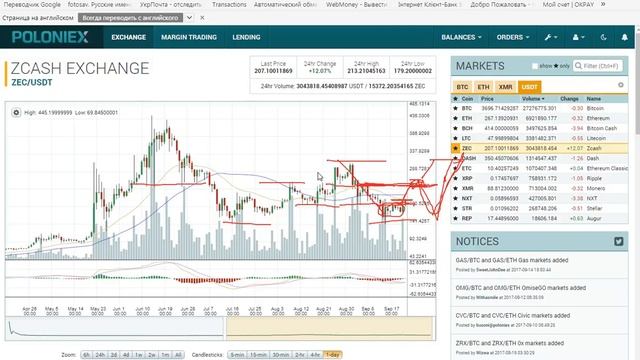Toggle favorite star for ETH row
The width and height of the screenshot is (640, 360).
(x=456, y=118)
